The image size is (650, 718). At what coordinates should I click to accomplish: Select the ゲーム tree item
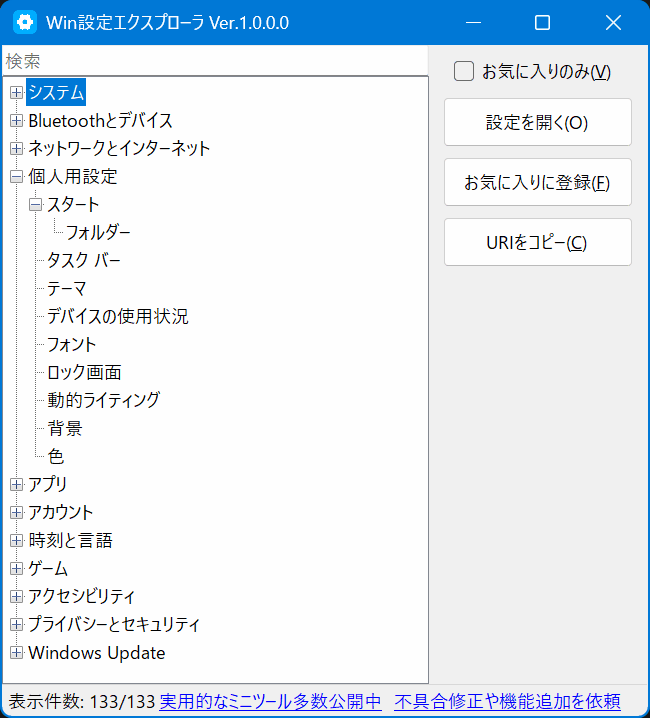click(48, 569)
